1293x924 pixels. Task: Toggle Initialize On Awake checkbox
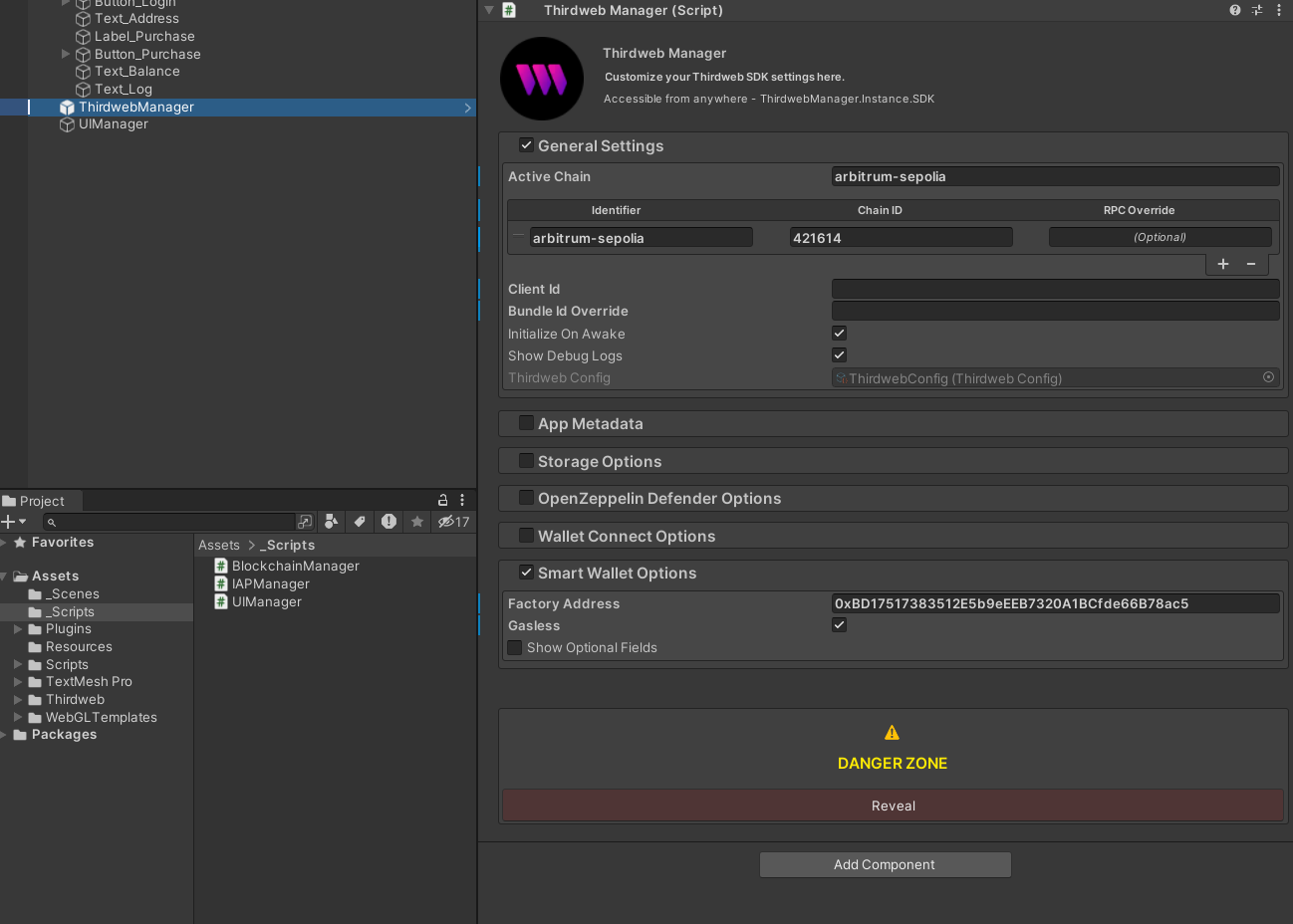point(839,334)
